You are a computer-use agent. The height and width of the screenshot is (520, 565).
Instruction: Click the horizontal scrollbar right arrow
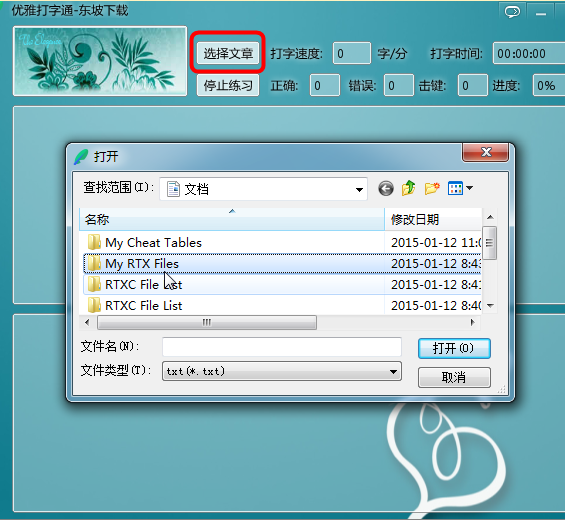472,322
